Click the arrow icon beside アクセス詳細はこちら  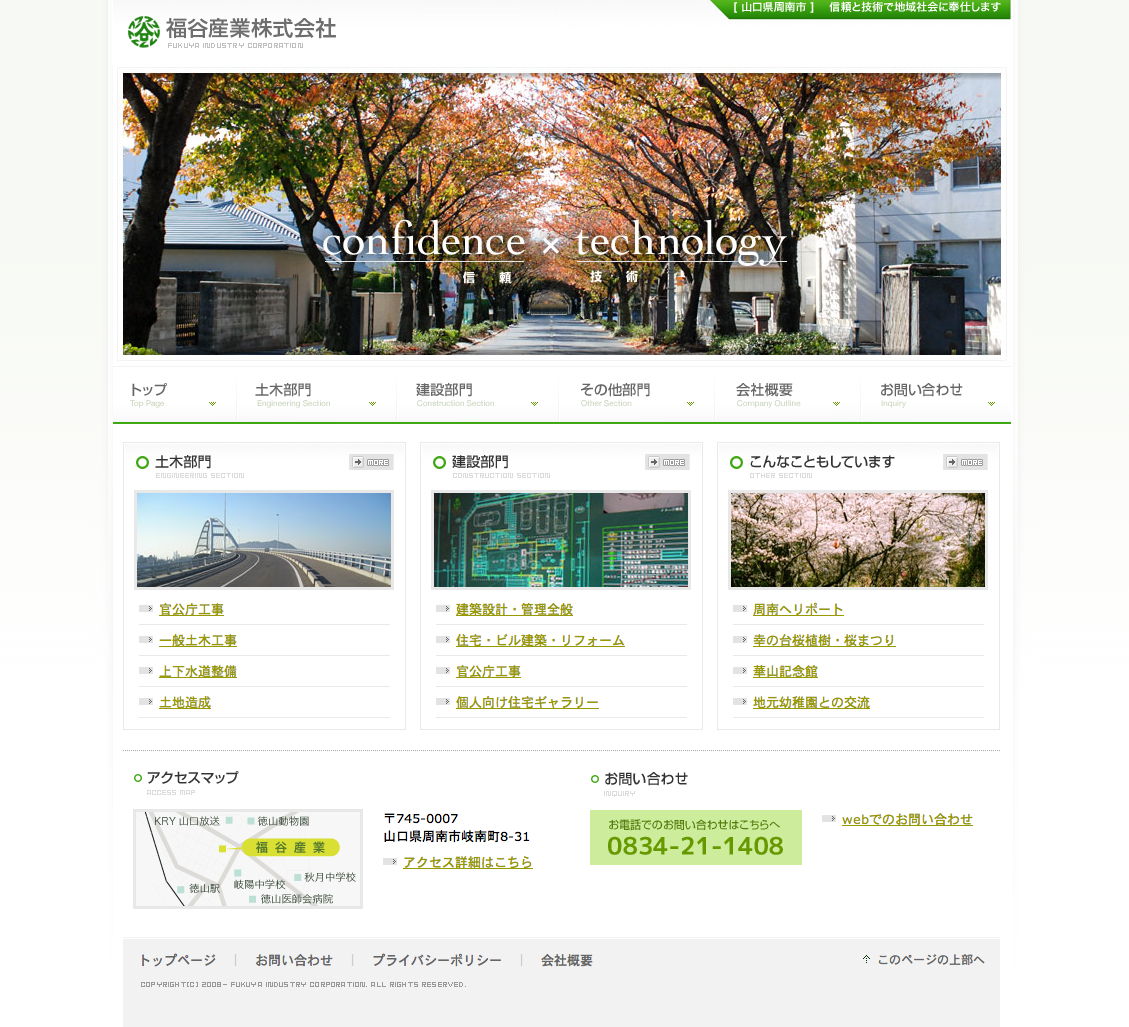pyautogui.click(x=390, y=862)
